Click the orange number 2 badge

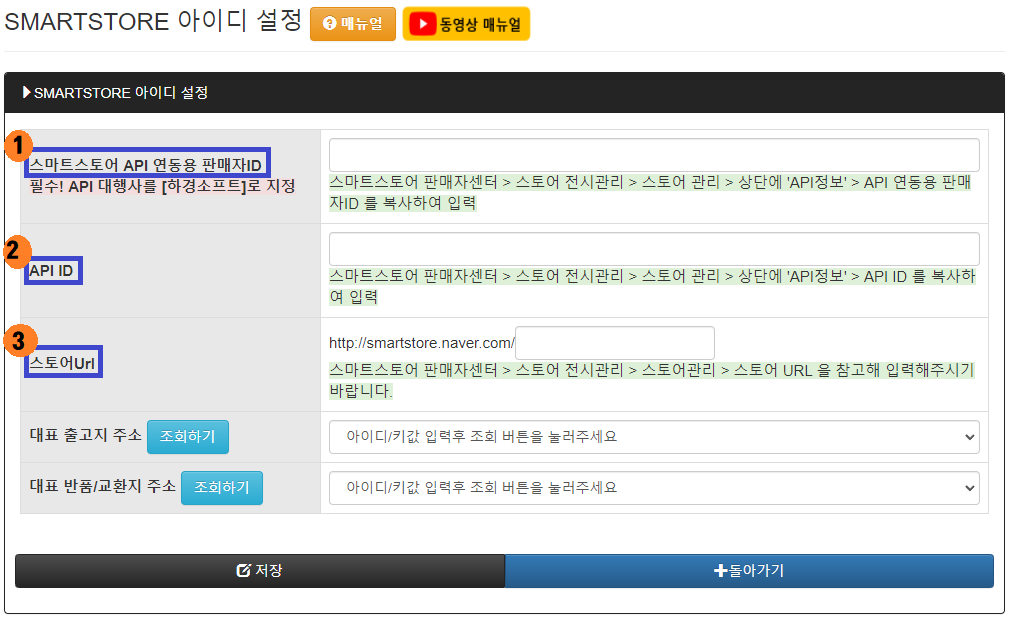(14, 251)
